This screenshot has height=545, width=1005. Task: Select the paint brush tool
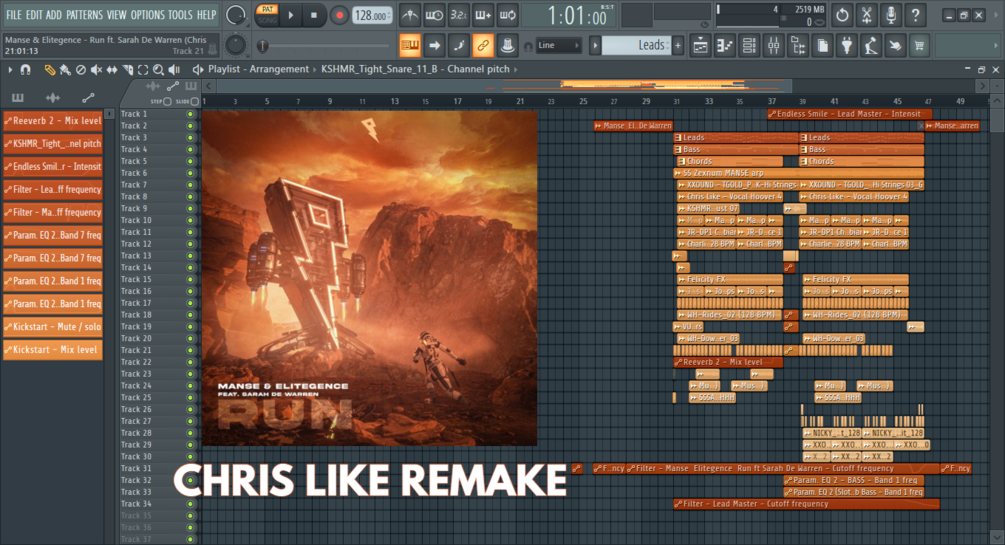pos(65,69)
